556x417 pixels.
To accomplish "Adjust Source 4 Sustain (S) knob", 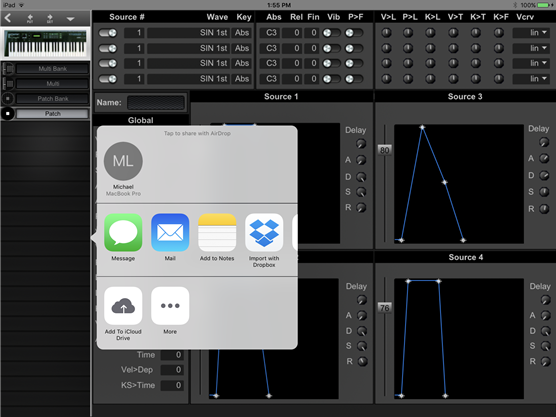I will point(545,346).
